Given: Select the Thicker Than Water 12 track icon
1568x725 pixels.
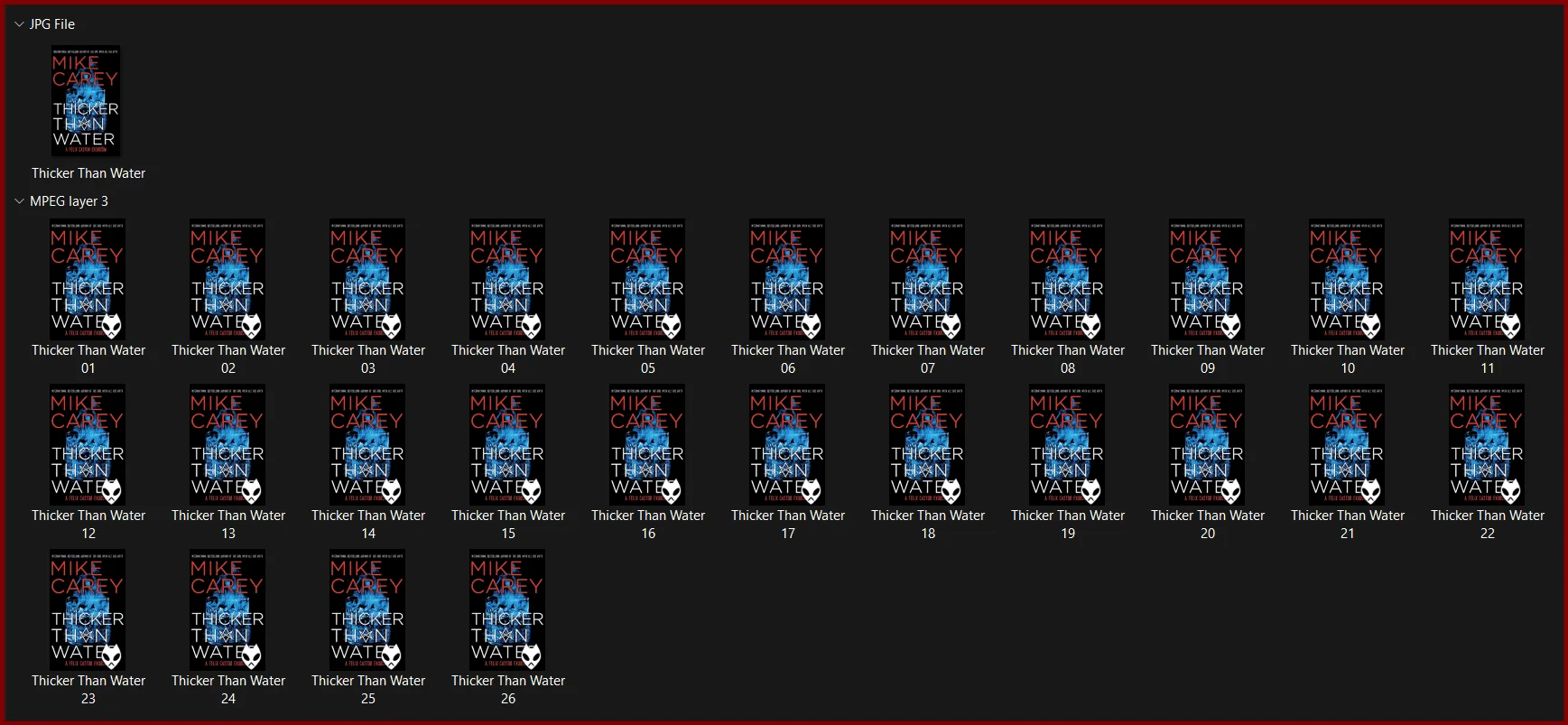Looking at the screenshot, I should tap(88, 444).
